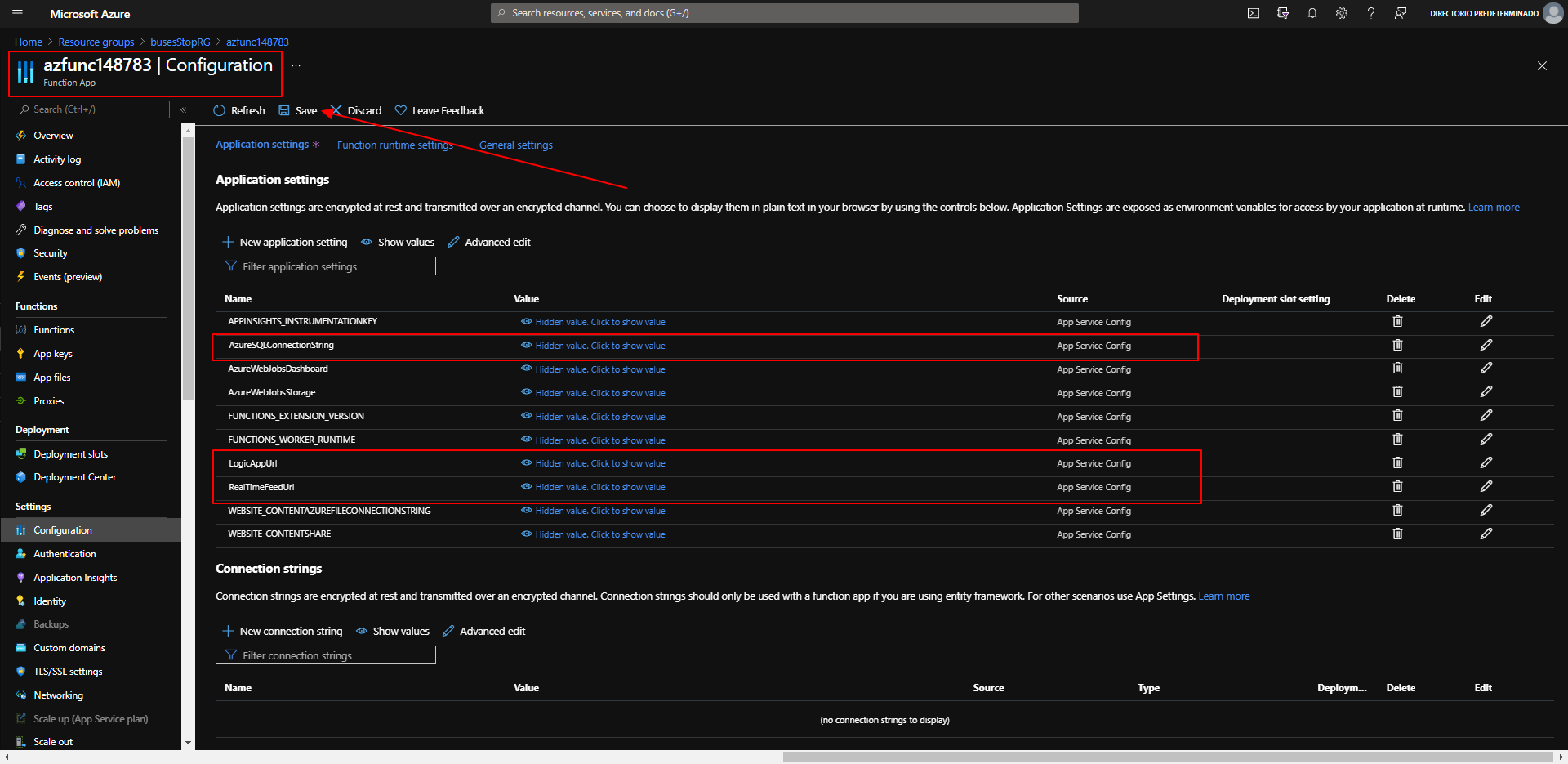This screenshot has width=1568, height=764.
Task: Open the account avatar menu
Action: tap(1552, 13)
